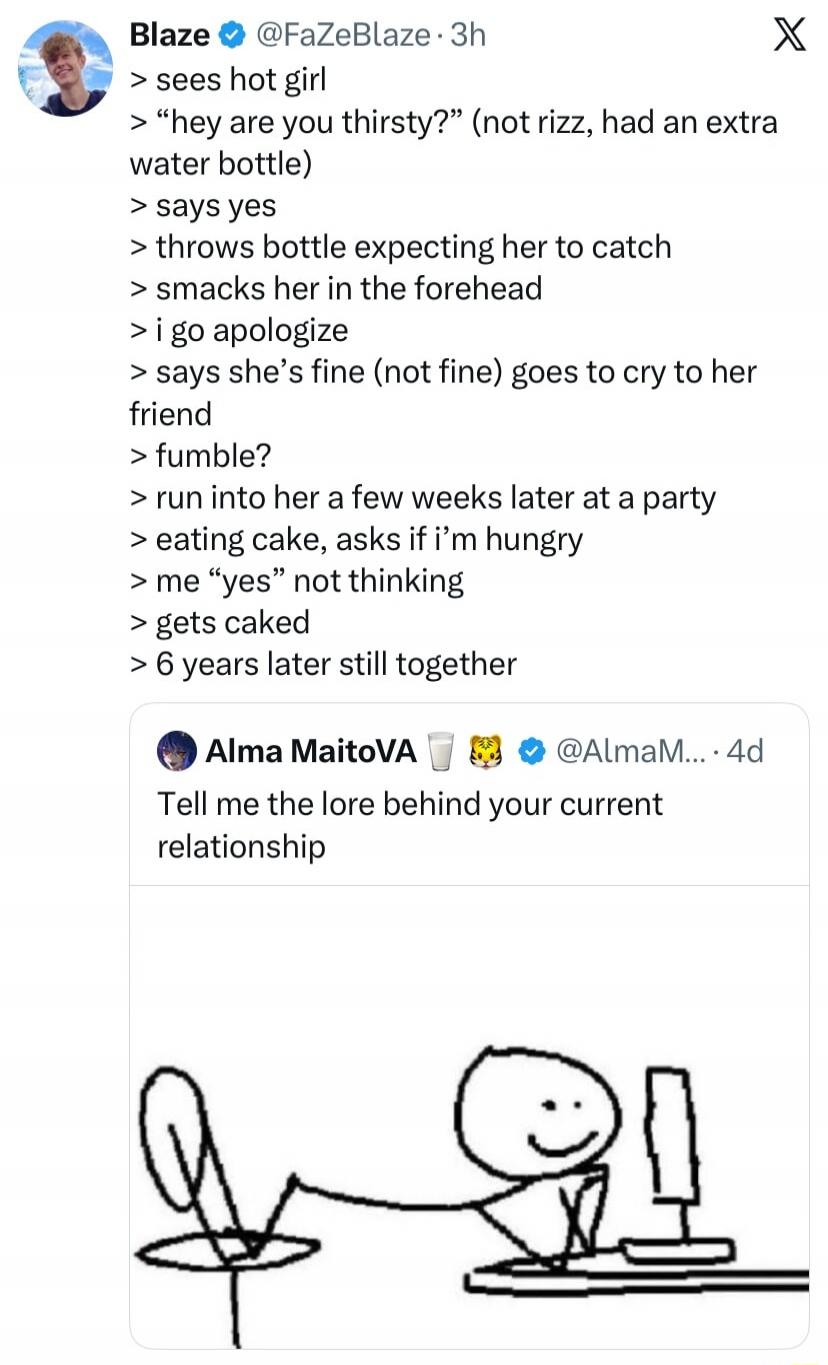The image size is (828, 1365).
Task: Click the milk glass emoji
Action: (440, 750)
